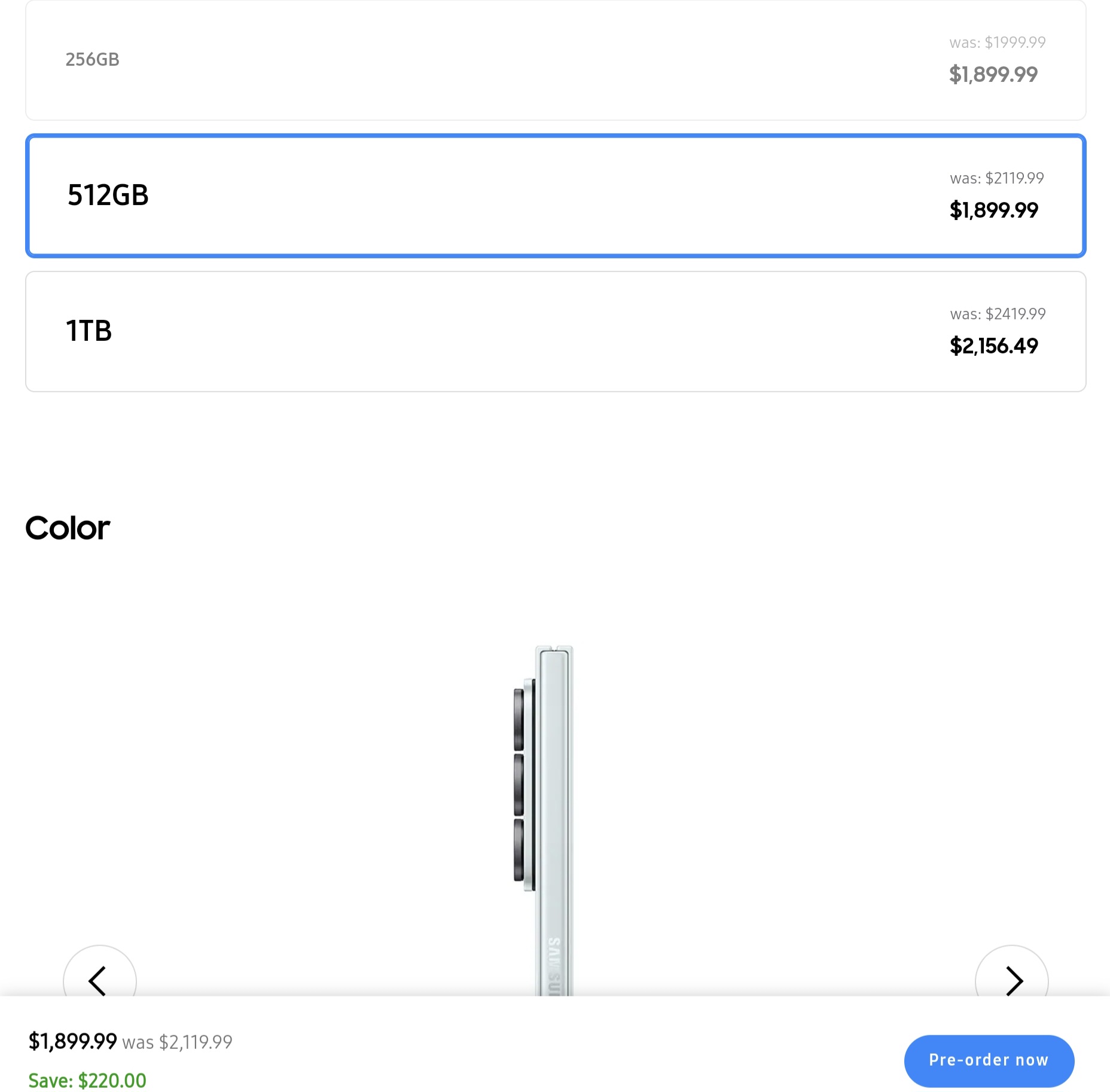Click the 'was: $1999.99' text on 256GB

point(997,42)
